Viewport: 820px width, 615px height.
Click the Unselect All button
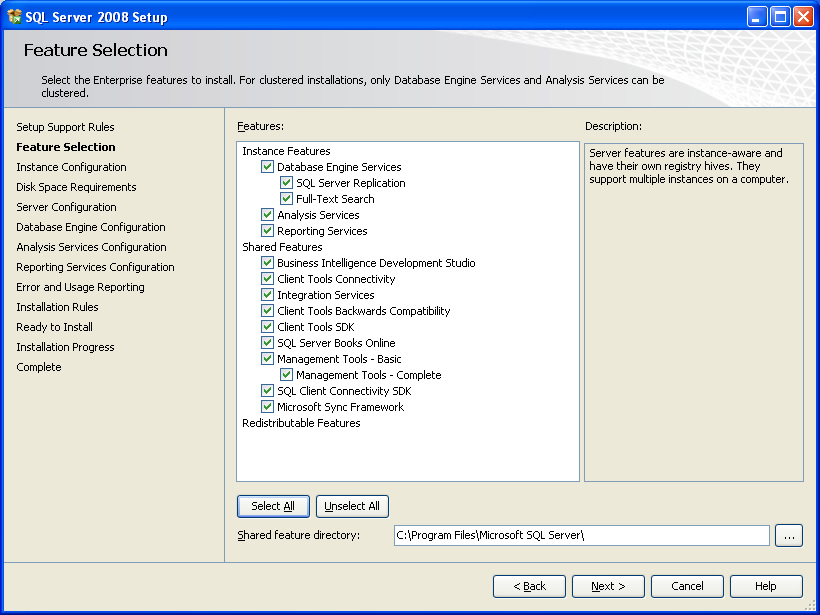tap(352, 506)
